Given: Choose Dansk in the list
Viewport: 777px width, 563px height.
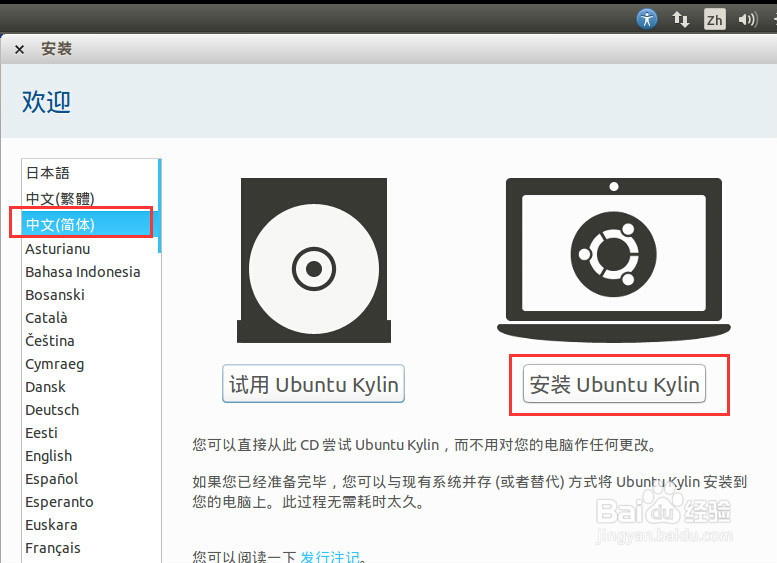Looking at the screenshot, I should click(x=90, y=387).
